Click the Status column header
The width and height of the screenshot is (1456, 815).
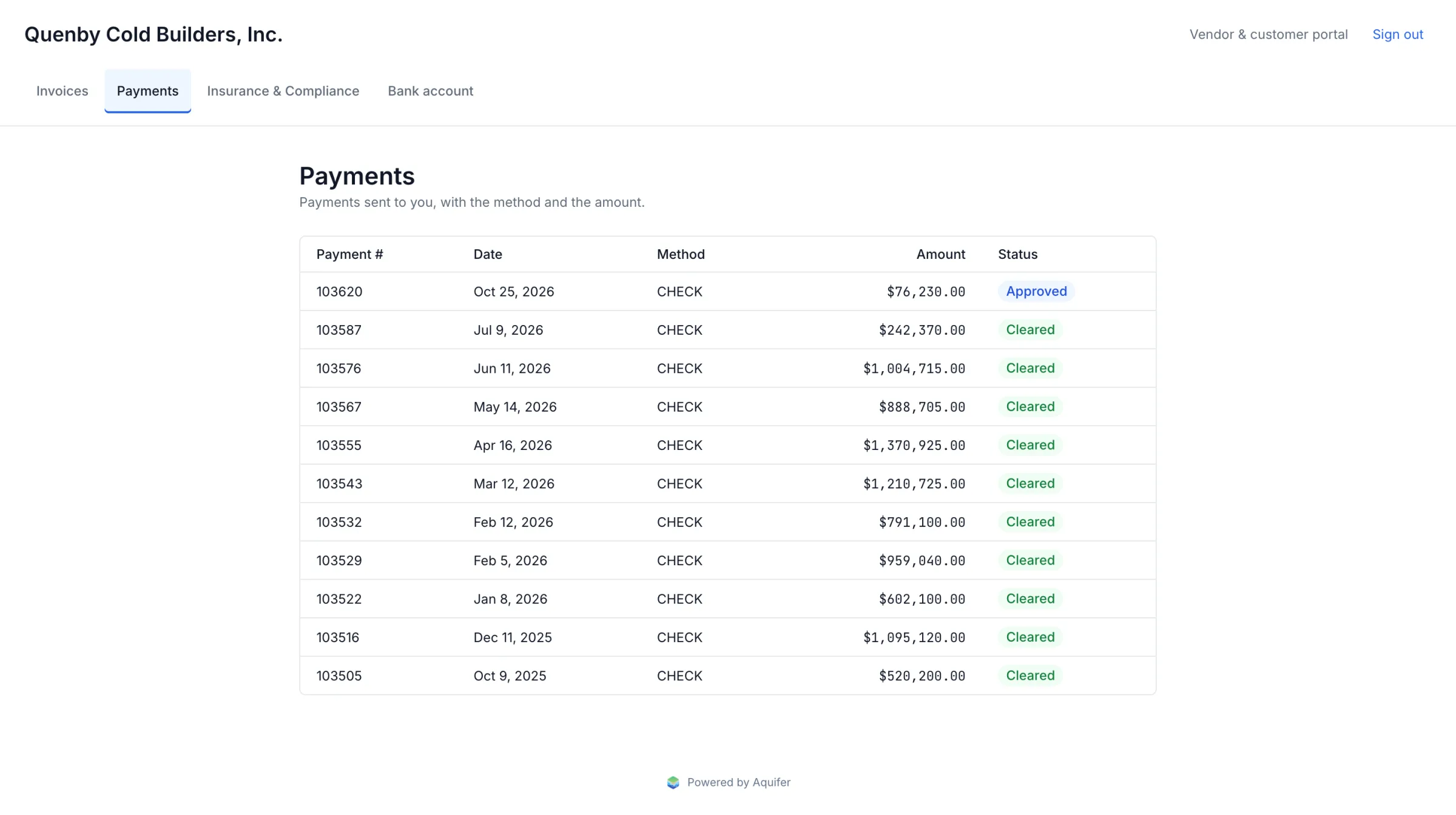pos(1017,255)
